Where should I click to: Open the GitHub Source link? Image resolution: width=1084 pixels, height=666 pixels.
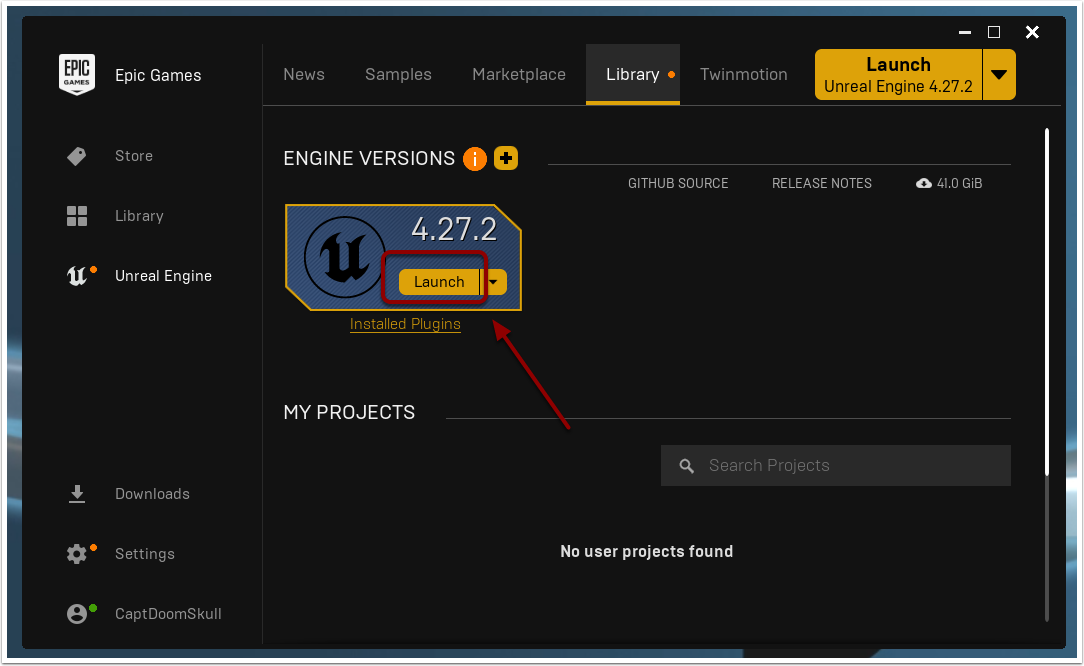click(x=678, y=183)
